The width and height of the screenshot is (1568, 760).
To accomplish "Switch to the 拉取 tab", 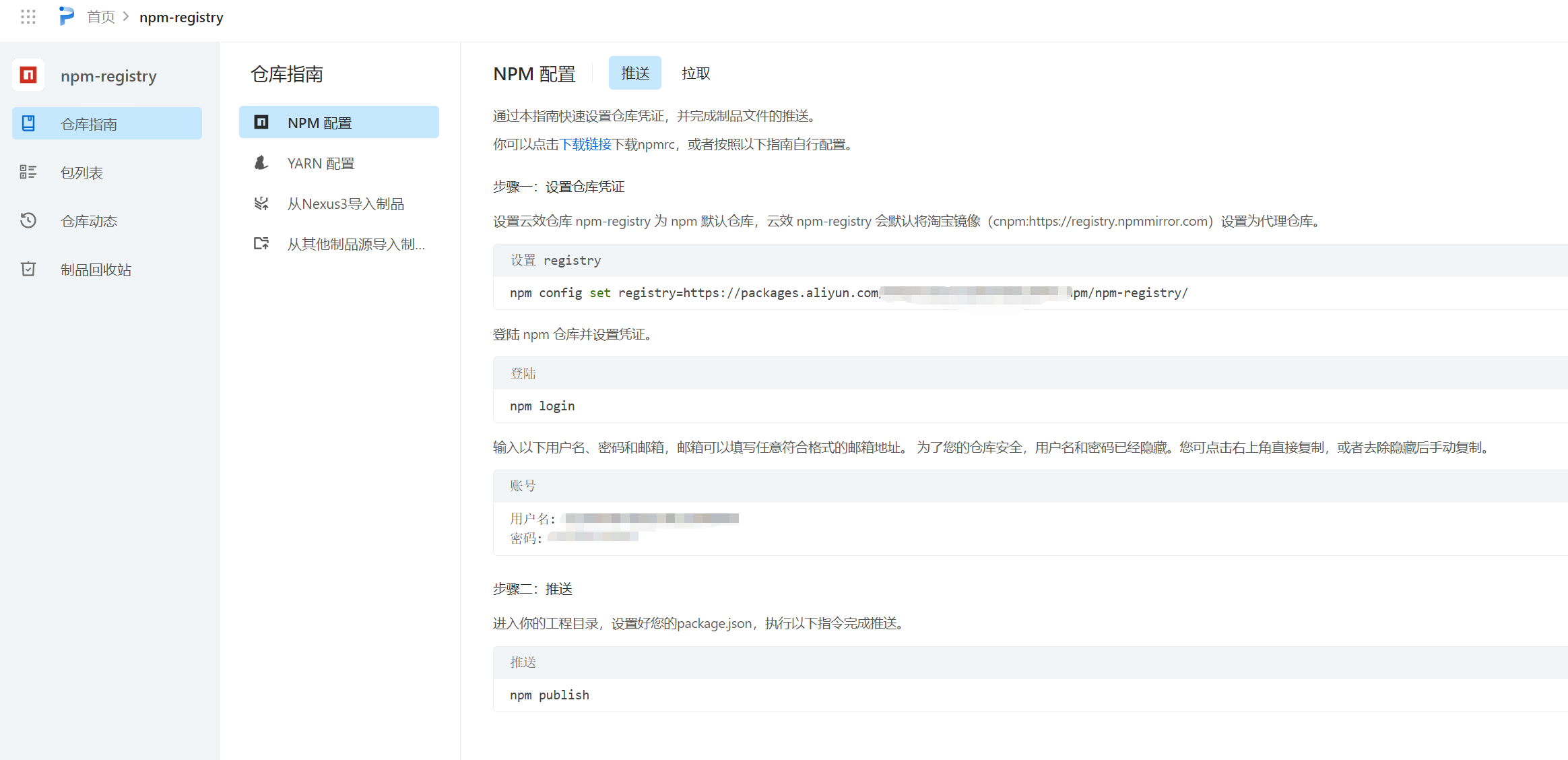I will pos(695,73).
